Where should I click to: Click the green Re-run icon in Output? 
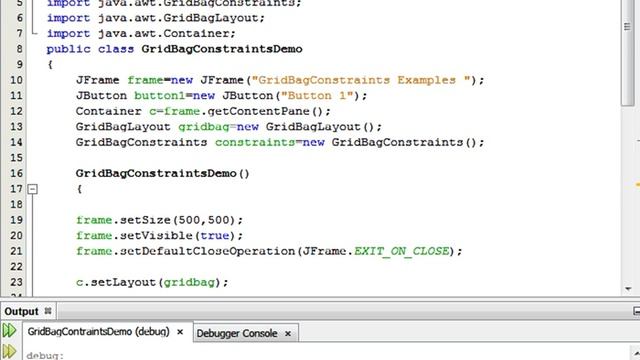tap(9, 330)
